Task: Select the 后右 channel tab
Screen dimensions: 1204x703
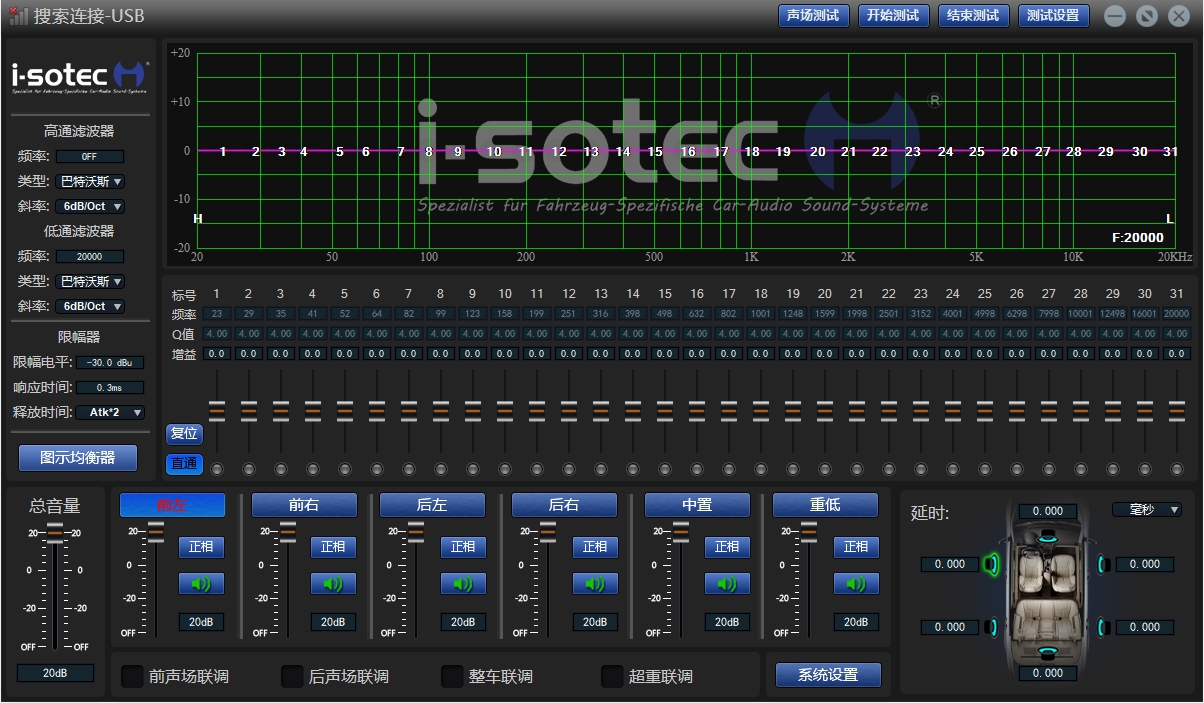Action: click(563, 505)
